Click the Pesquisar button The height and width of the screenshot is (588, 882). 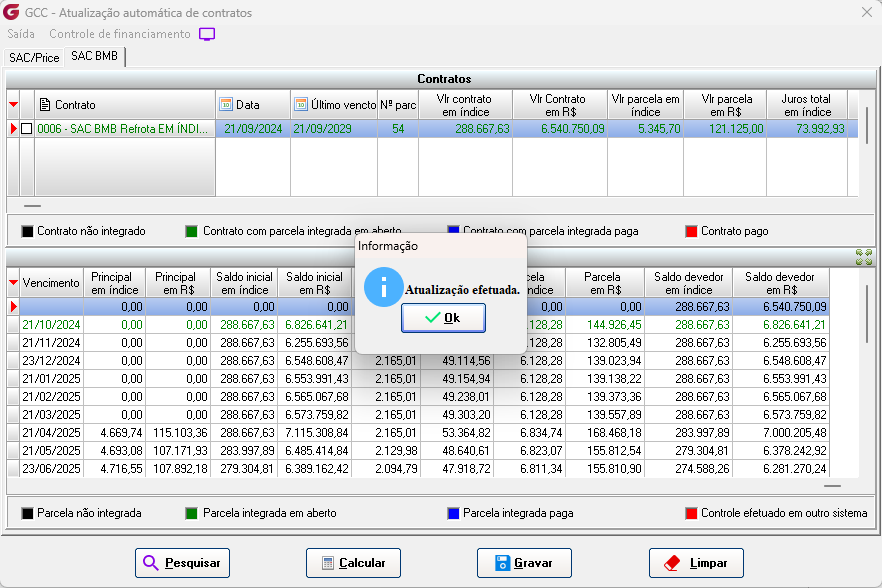pyautogui.click(x=182, y=563)
